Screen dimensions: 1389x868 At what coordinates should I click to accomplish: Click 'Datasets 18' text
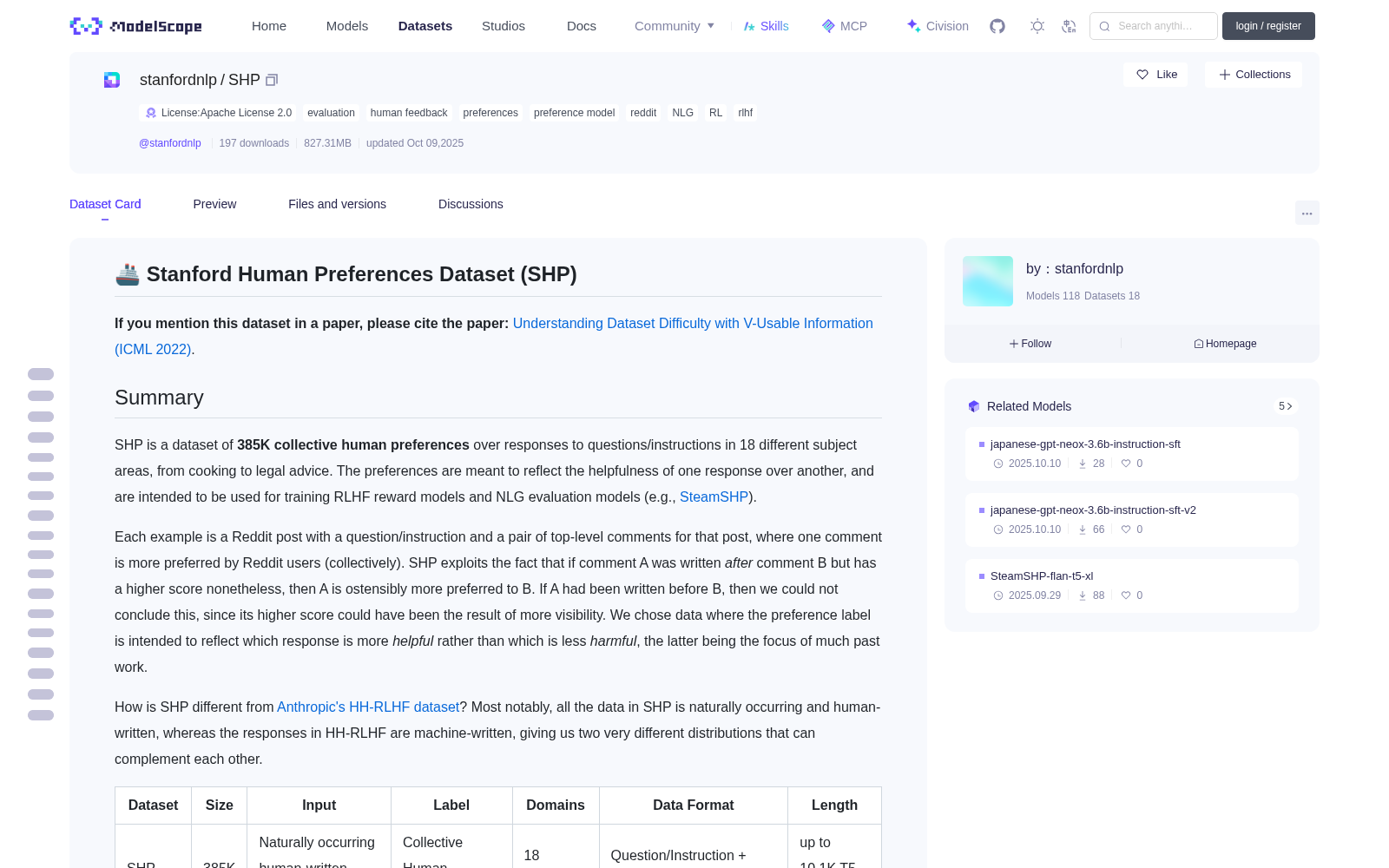click(1112, 296)
